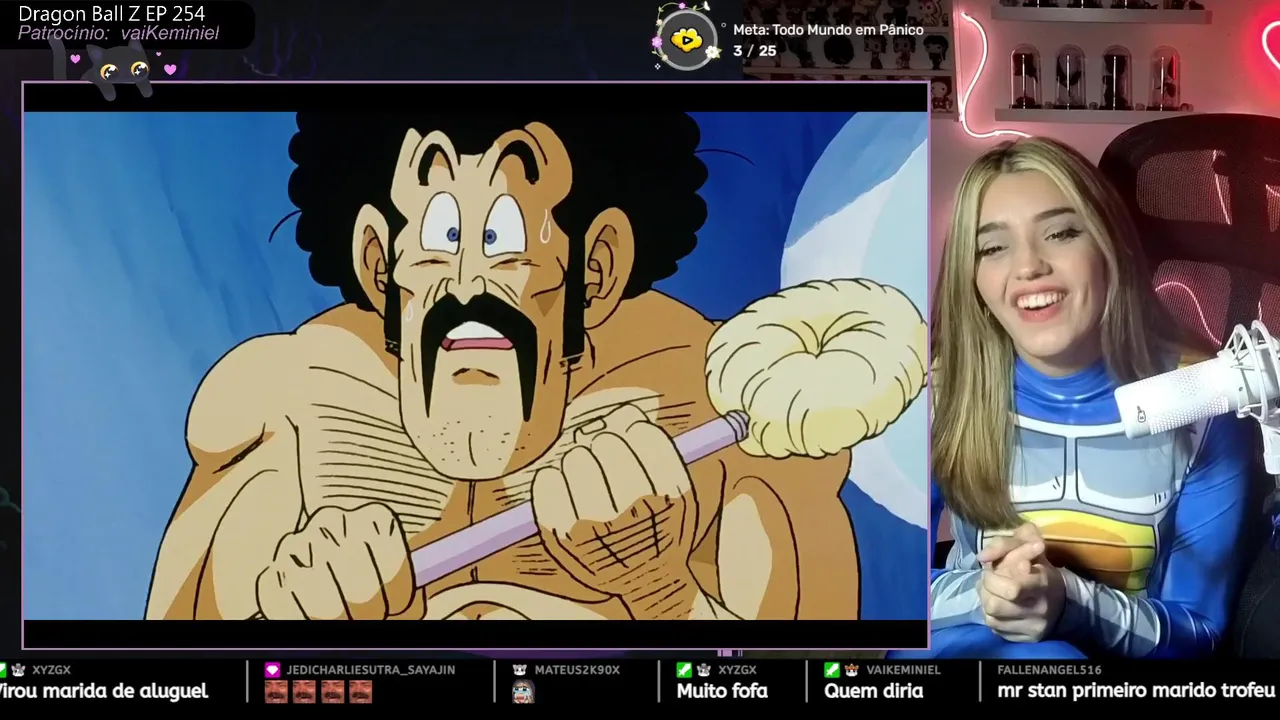Click the 'Dragon Ball Z EP 254' title

(111, 14)
